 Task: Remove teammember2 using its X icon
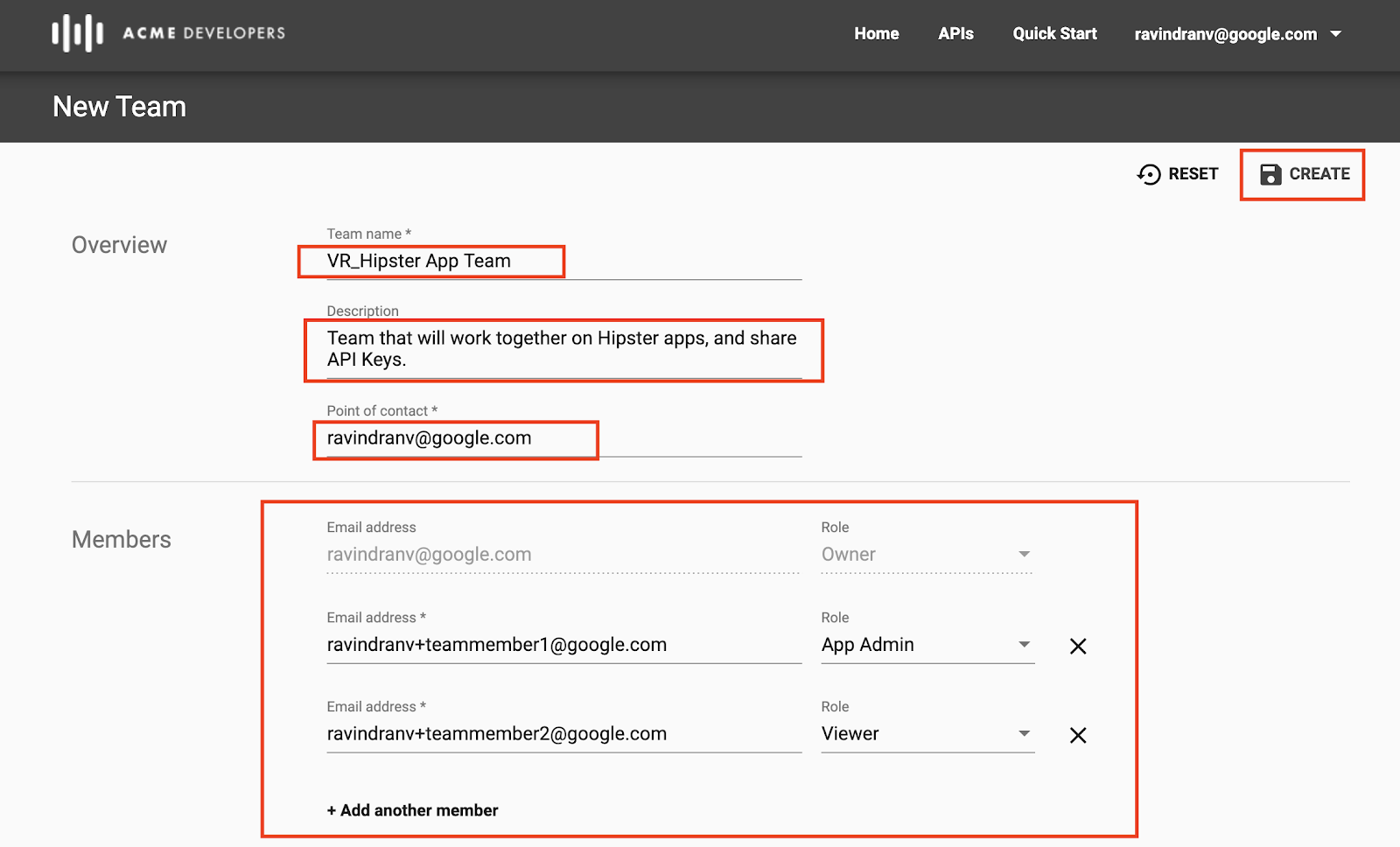(1078, 735)
